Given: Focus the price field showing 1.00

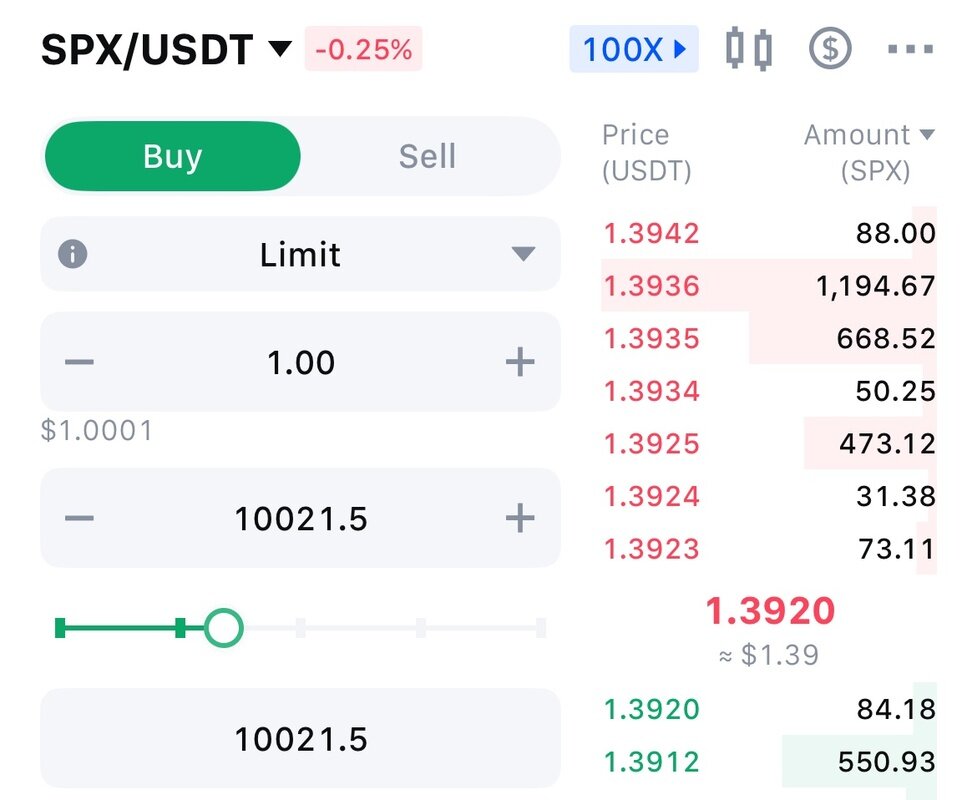Looking at the screenshot, I should pos(300,362).
